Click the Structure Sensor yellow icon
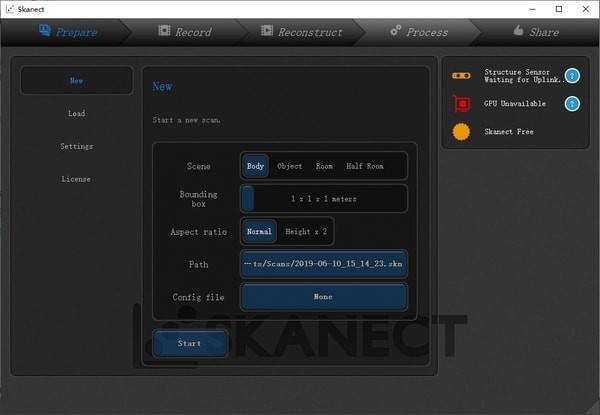This screenshot has height=415, width=600. pos(461,75)
